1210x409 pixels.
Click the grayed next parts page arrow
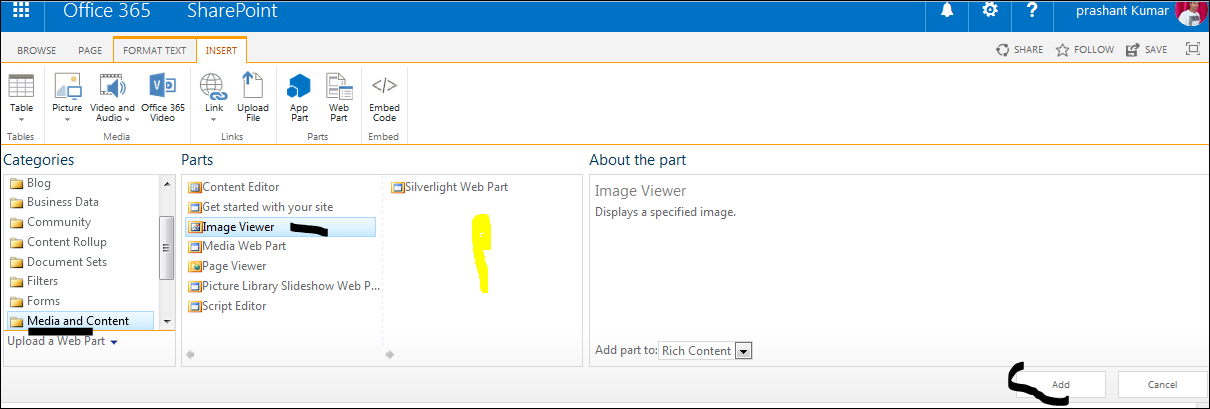click(x=390, y=354)
